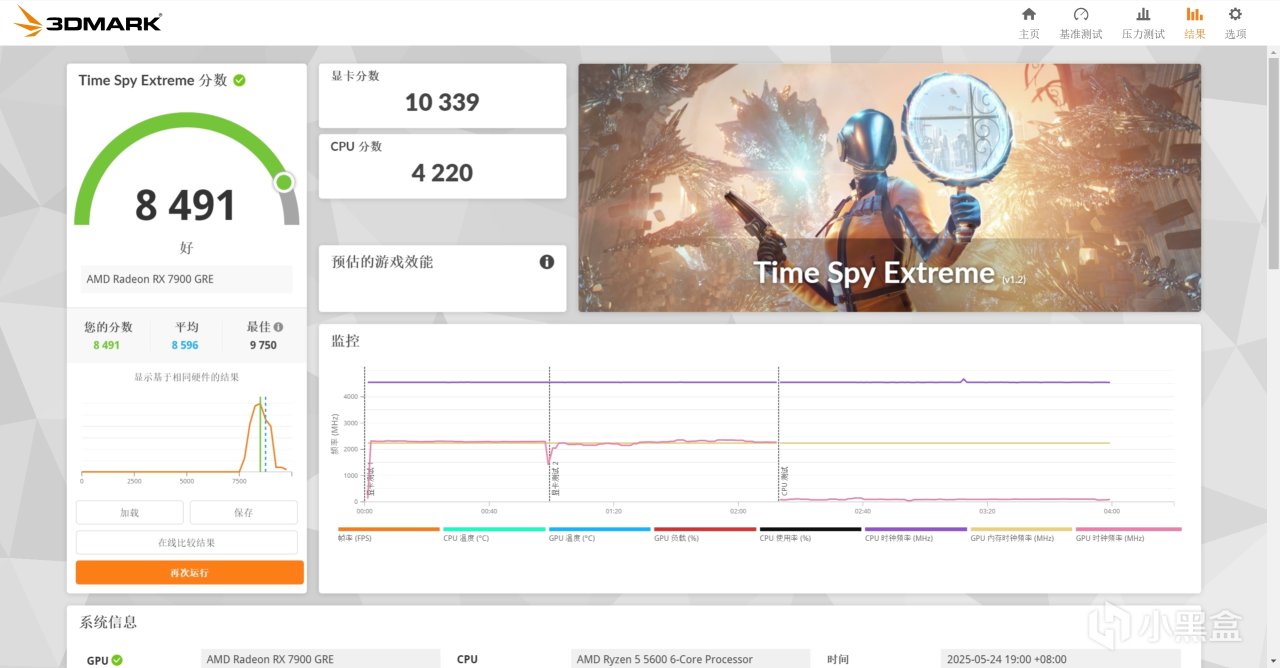Click the green marker on the score gauge
This screenshot has height=668, width=1280.
click(284, 182)
